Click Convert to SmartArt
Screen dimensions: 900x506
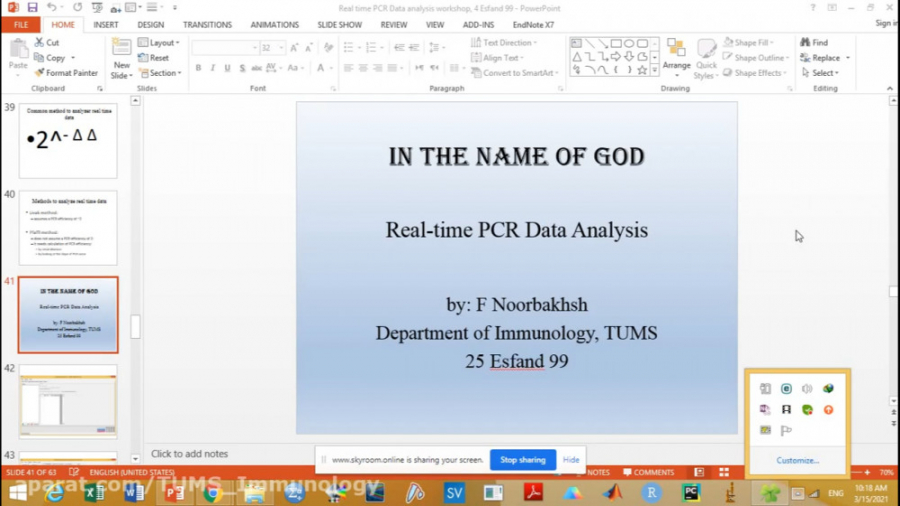tap(514, 73)
